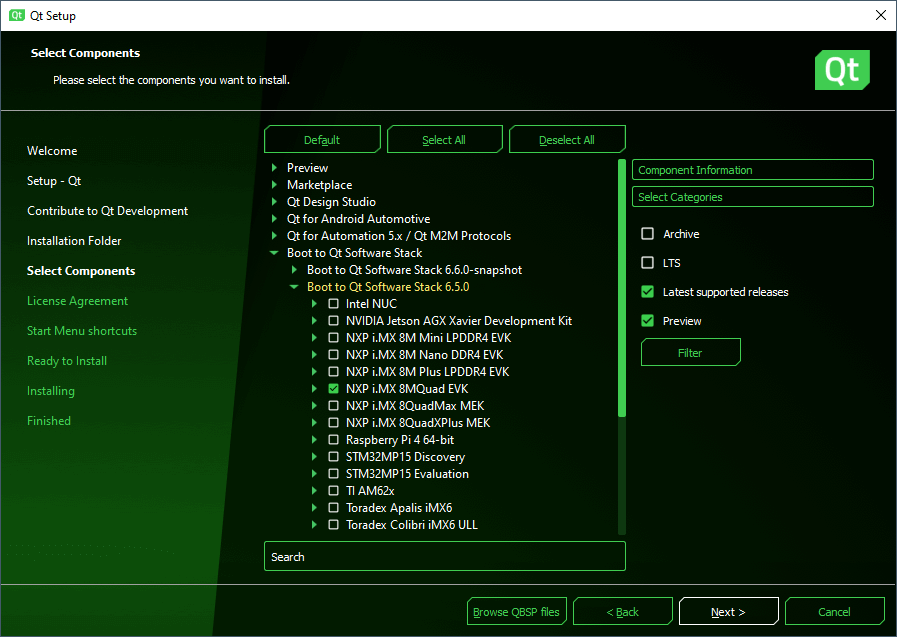Uncheck NXP i.MX 8MQuad EVK component
897x637 pixels.
point(333,389)
